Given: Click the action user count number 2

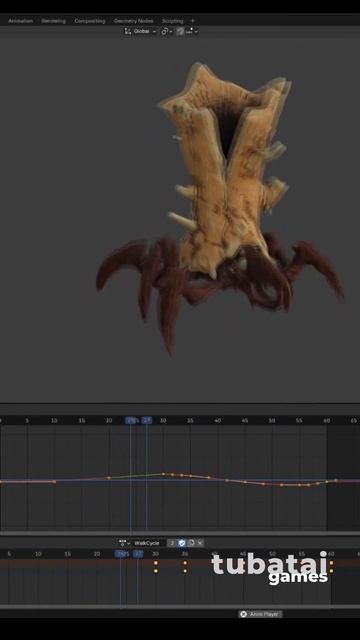Looking at the screenshot, I should pos(172,543).
